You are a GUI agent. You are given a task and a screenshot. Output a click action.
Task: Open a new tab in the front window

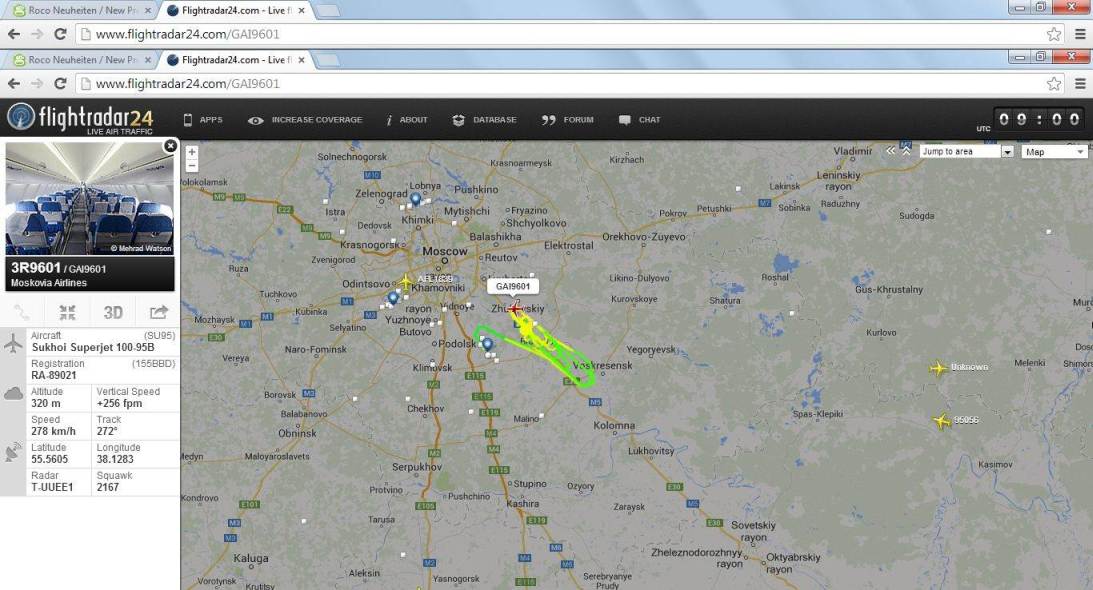click(x=328, y=61)
